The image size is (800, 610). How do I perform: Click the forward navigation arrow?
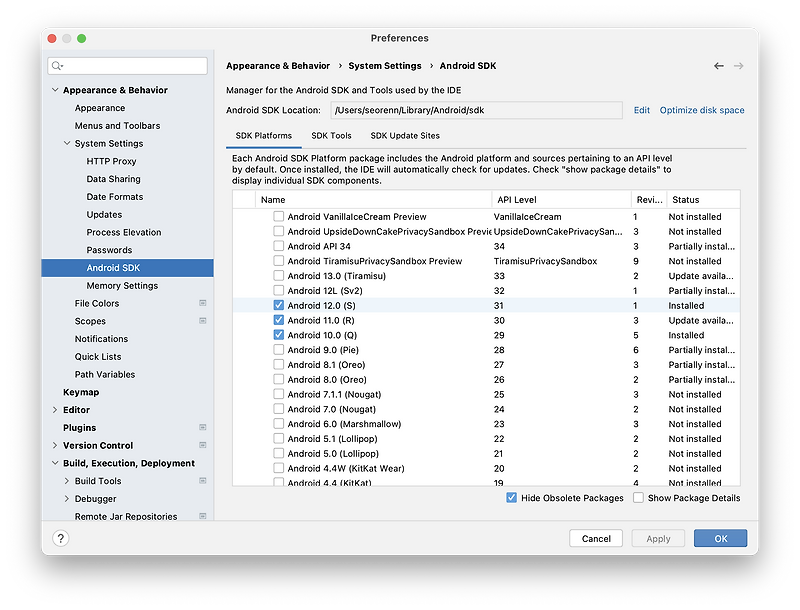coord(738,66)
